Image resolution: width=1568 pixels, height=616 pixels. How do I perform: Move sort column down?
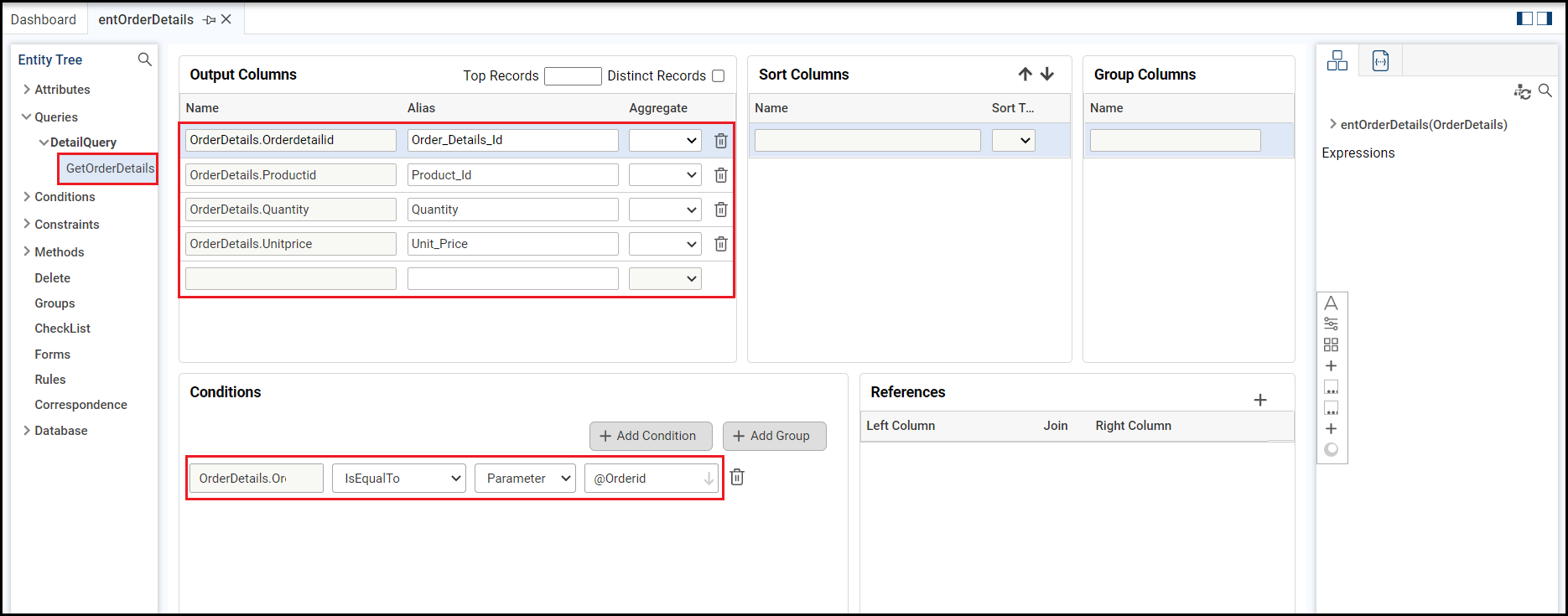[1047, 75]
